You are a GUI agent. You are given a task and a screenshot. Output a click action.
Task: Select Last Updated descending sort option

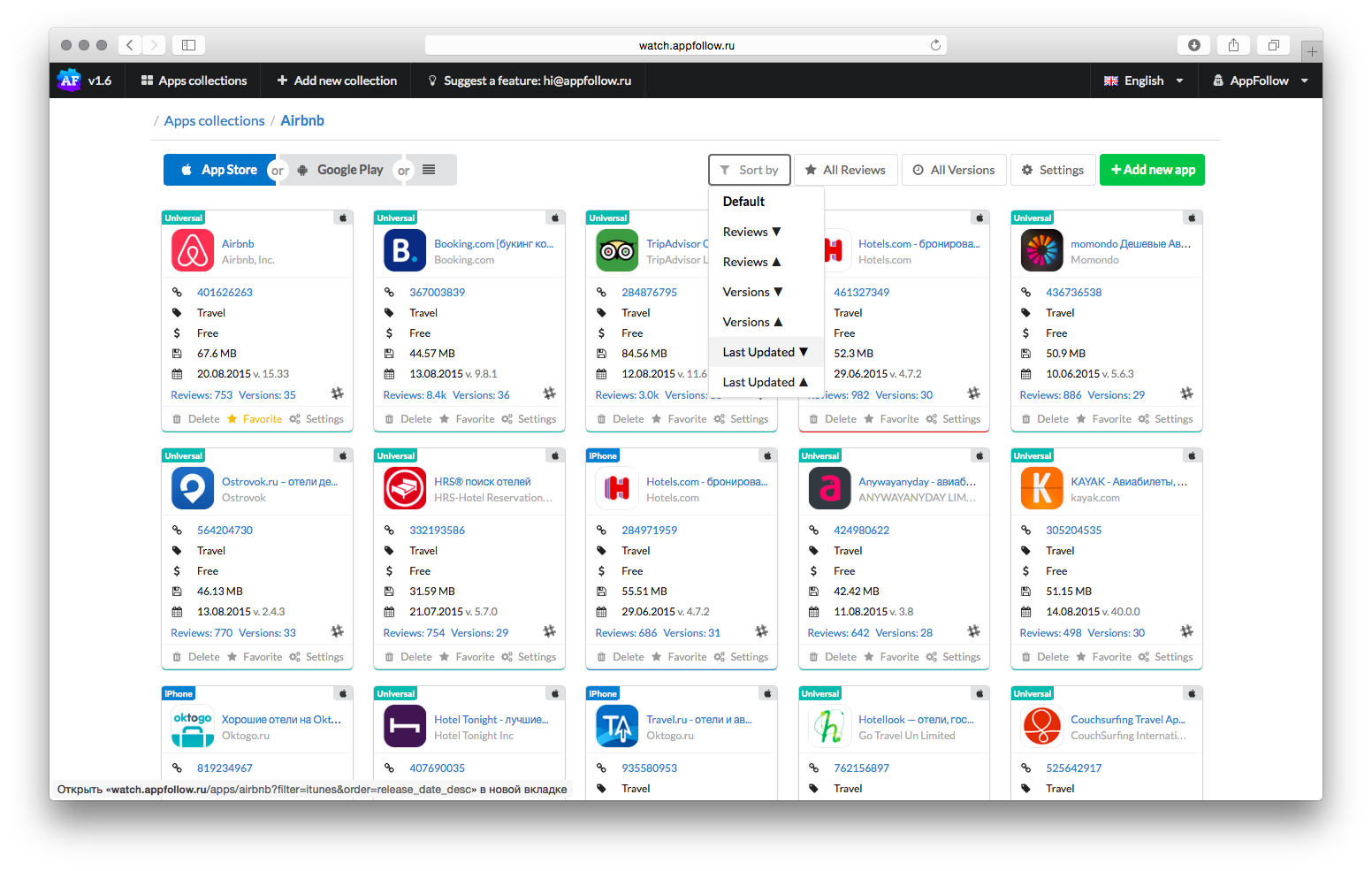pyautogui.click(x=765, y=352)
